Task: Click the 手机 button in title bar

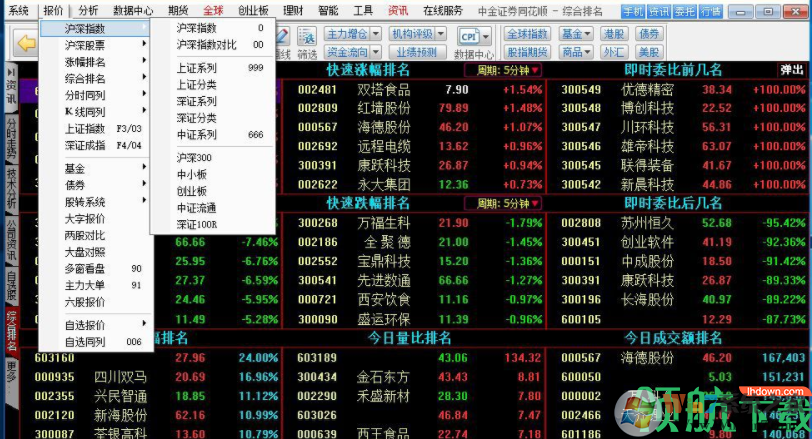Action: pyautogui.click(x=633, y=11)
